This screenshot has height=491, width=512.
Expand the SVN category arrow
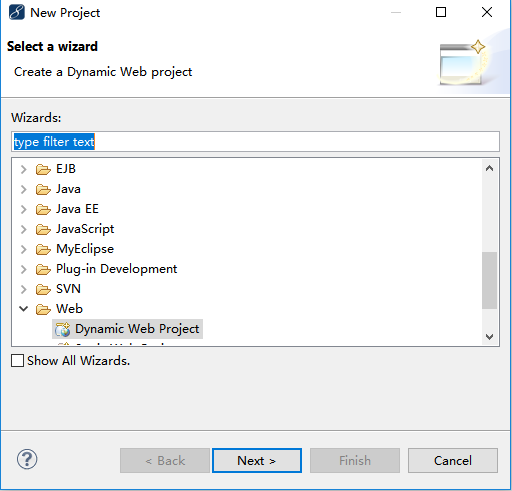pyautogui.click(x=23, y=289)
